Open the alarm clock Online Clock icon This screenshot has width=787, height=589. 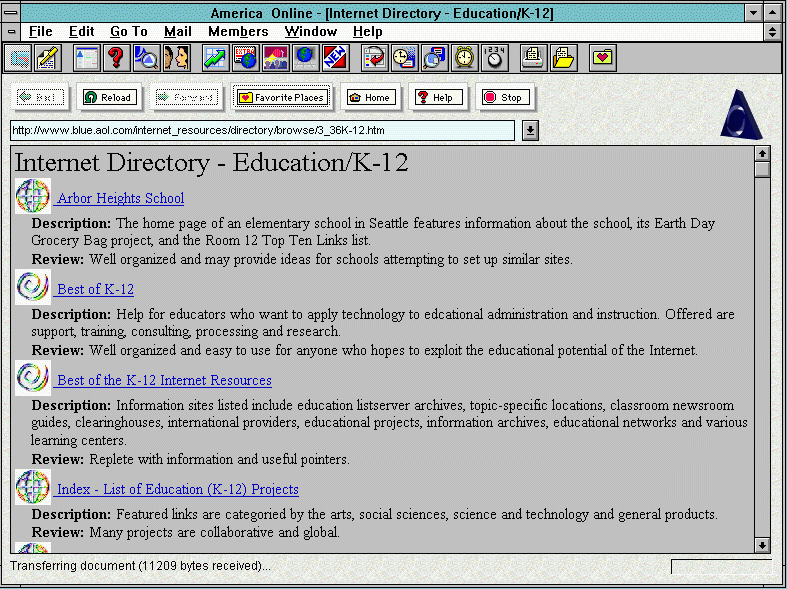[465, 58]
